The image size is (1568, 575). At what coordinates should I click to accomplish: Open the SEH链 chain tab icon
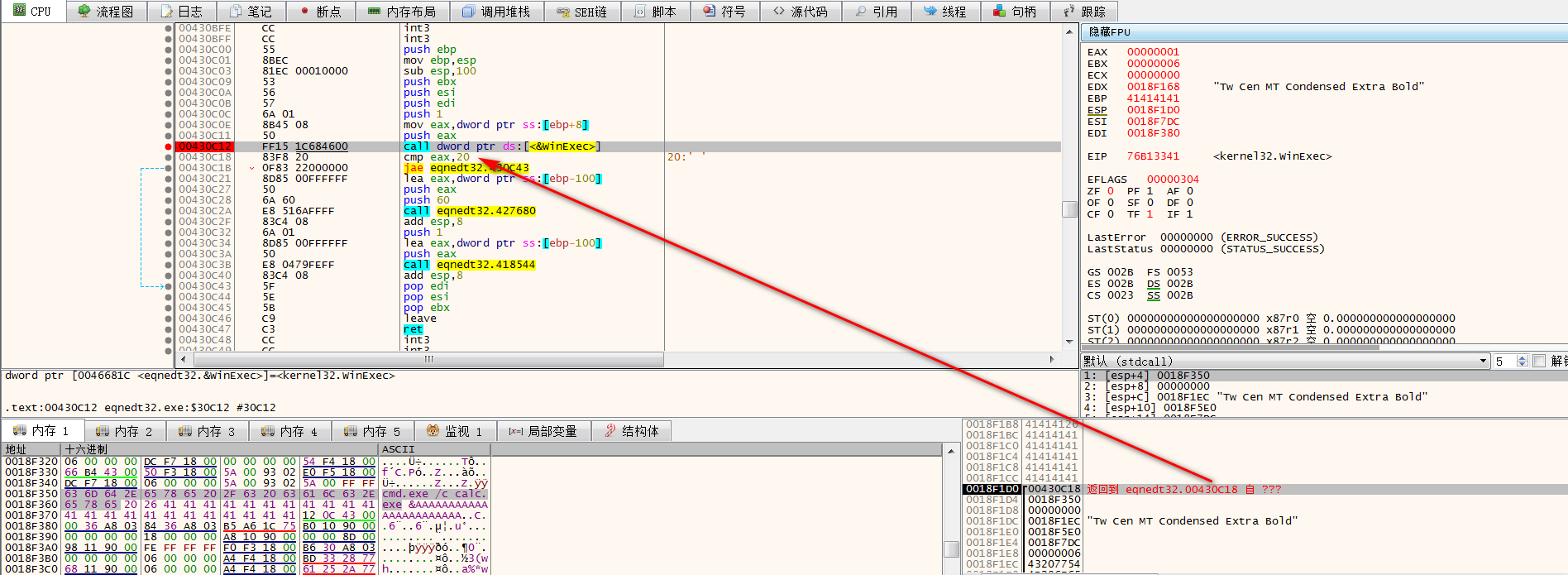click(563, 12)
